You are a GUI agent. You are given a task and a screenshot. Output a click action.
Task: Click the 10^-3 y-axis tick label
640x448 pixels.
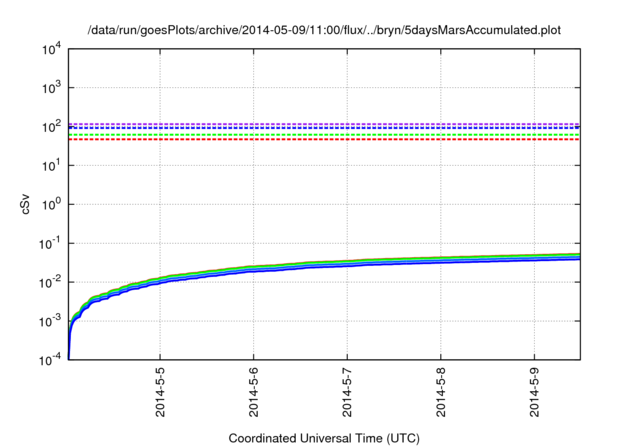click(x=49, y=321)
